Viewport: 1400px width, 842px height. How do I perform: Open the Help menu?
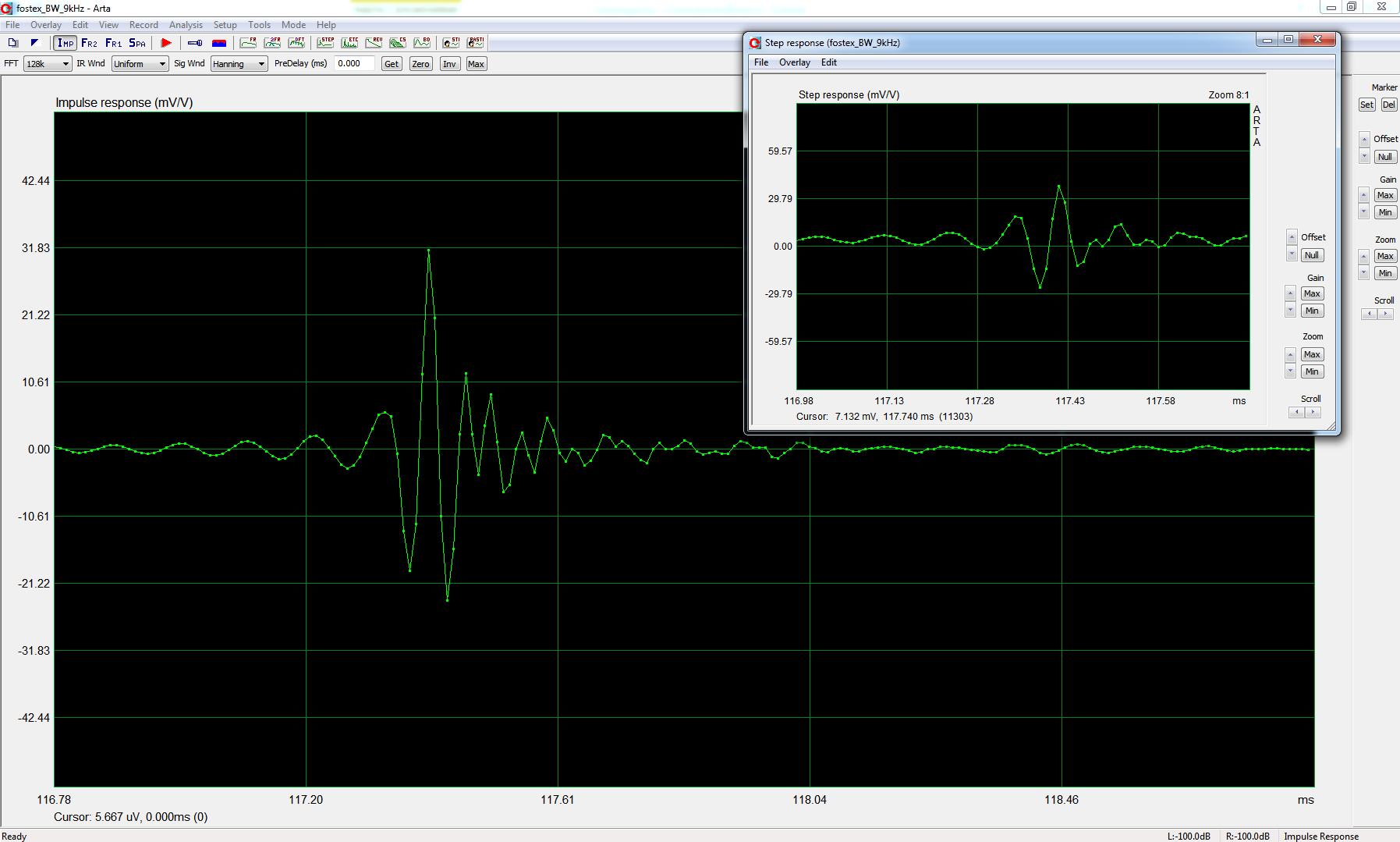pos(326,25)
